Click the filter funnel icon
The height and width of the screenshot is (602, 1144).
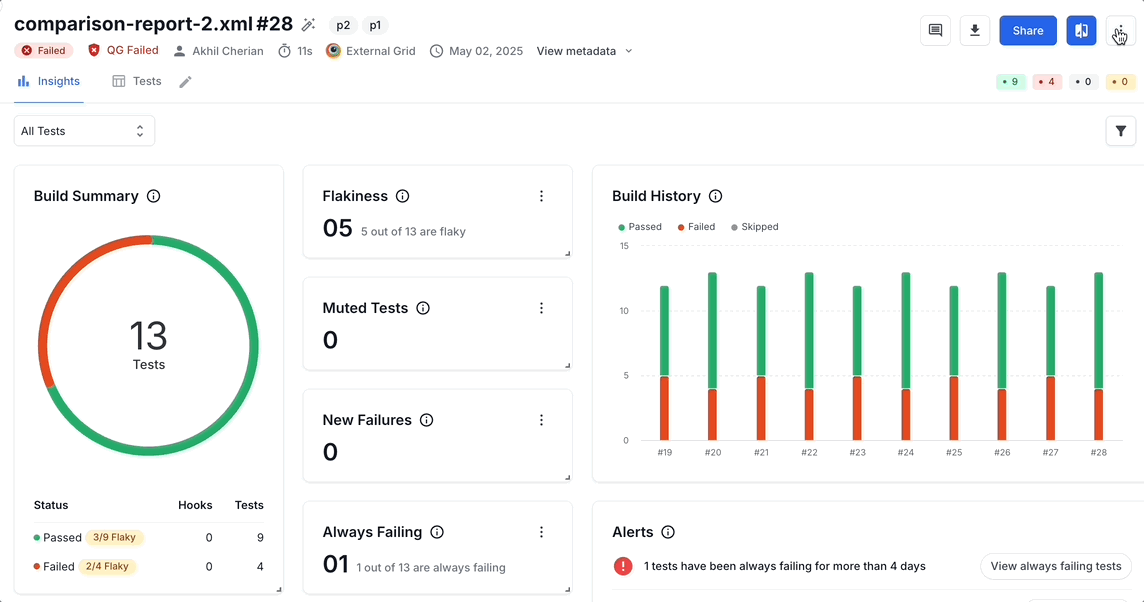(x=1120, y=131)
